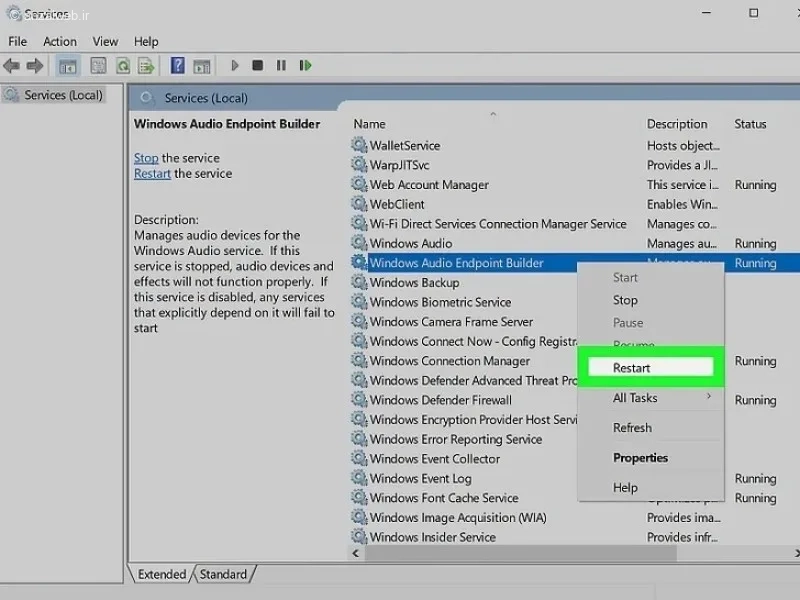Click the Stop the service link
The image size is (800, 600).
pyautogui.click(x=146, y=158)
